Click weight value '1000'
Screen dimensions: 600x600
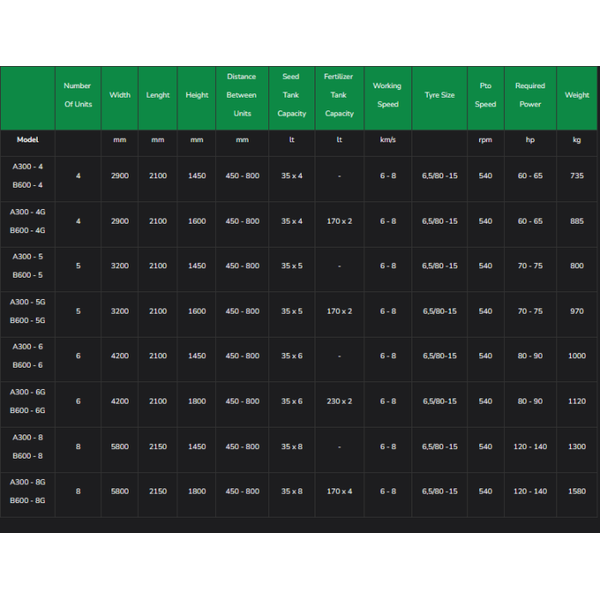(x=577, y=356)
